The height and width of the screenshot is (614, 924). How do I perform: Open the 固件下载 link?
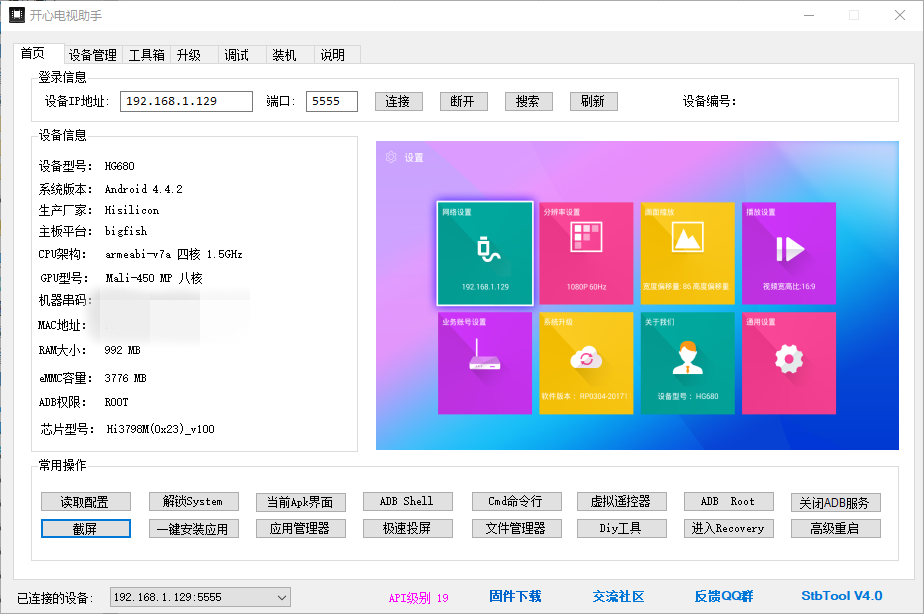point(515,596)
